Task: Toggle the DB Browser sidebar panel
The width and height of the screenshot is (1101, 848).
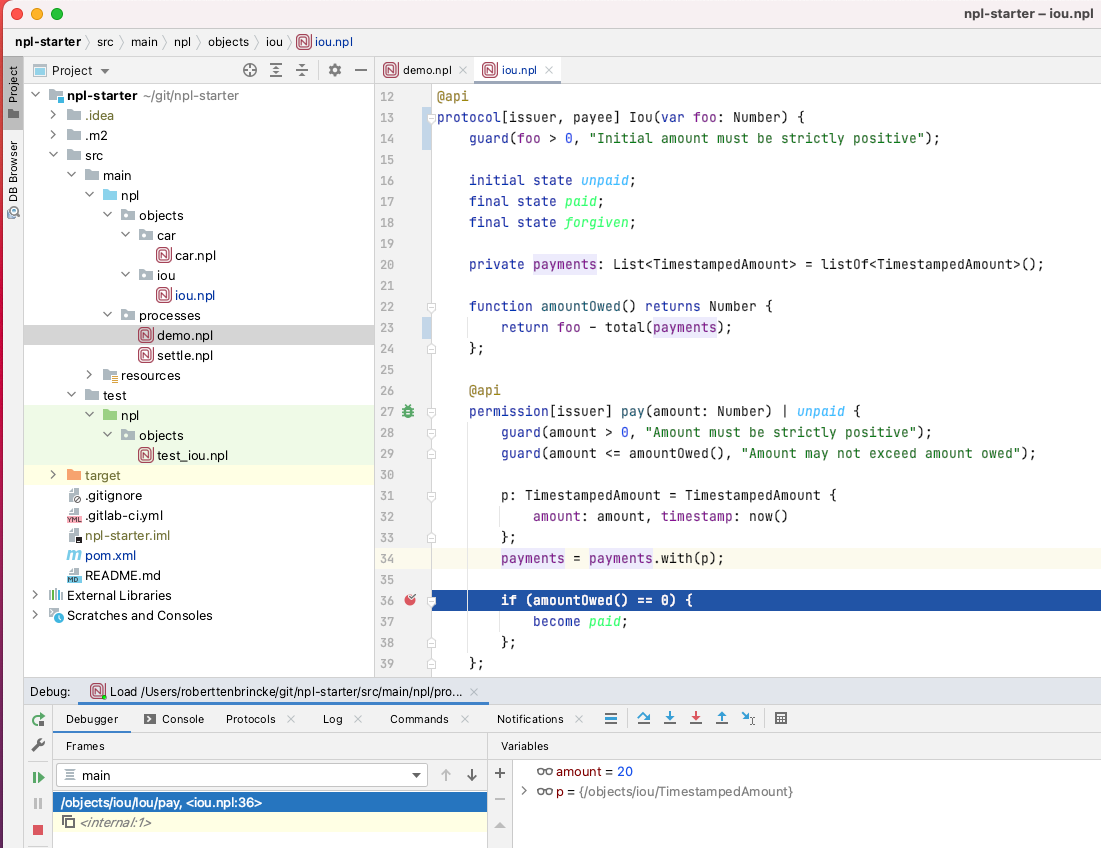Action: coord(13,180)
